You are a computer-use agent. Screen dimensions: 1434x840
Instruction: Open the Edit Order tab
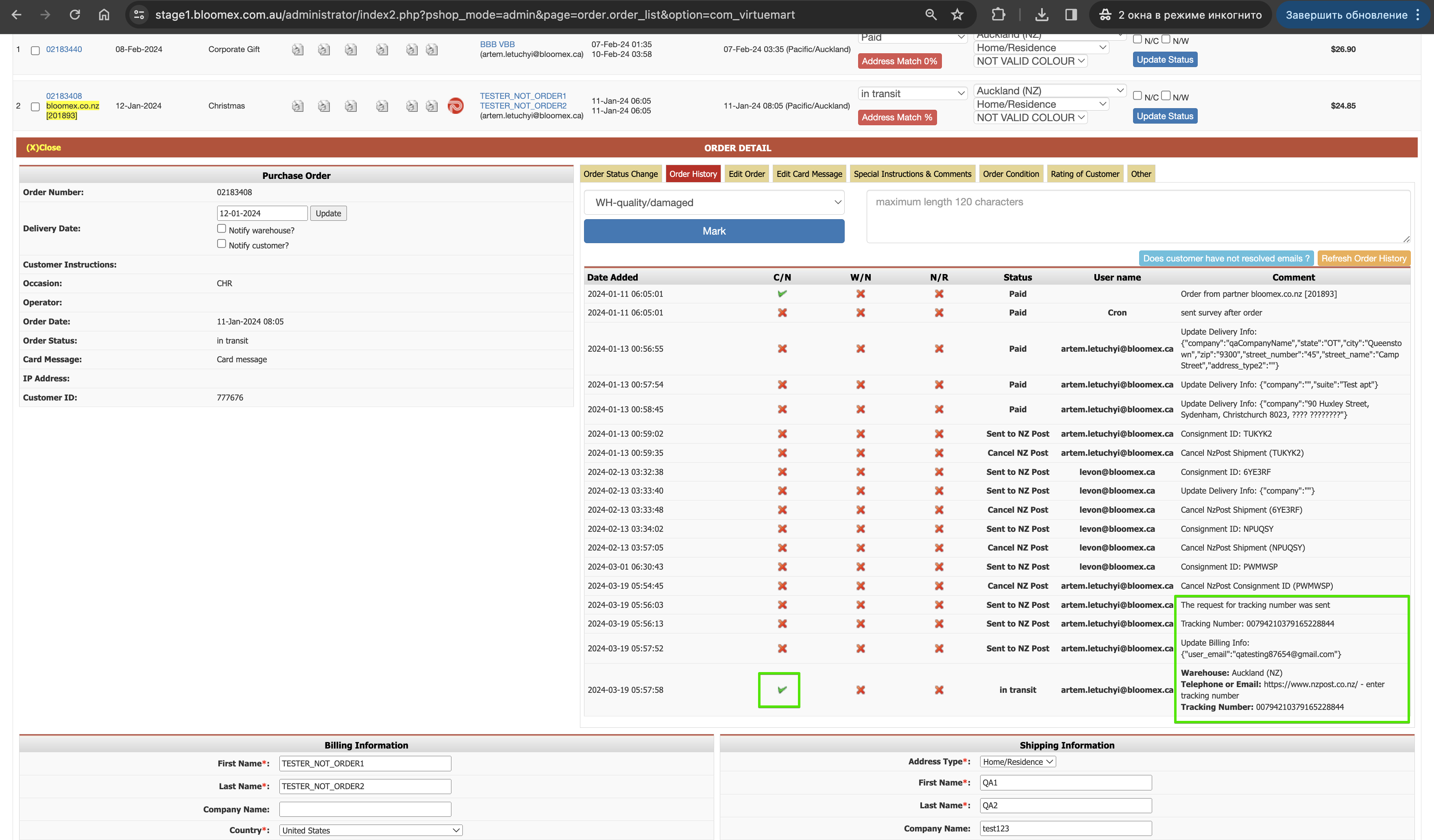pos(747,174)
